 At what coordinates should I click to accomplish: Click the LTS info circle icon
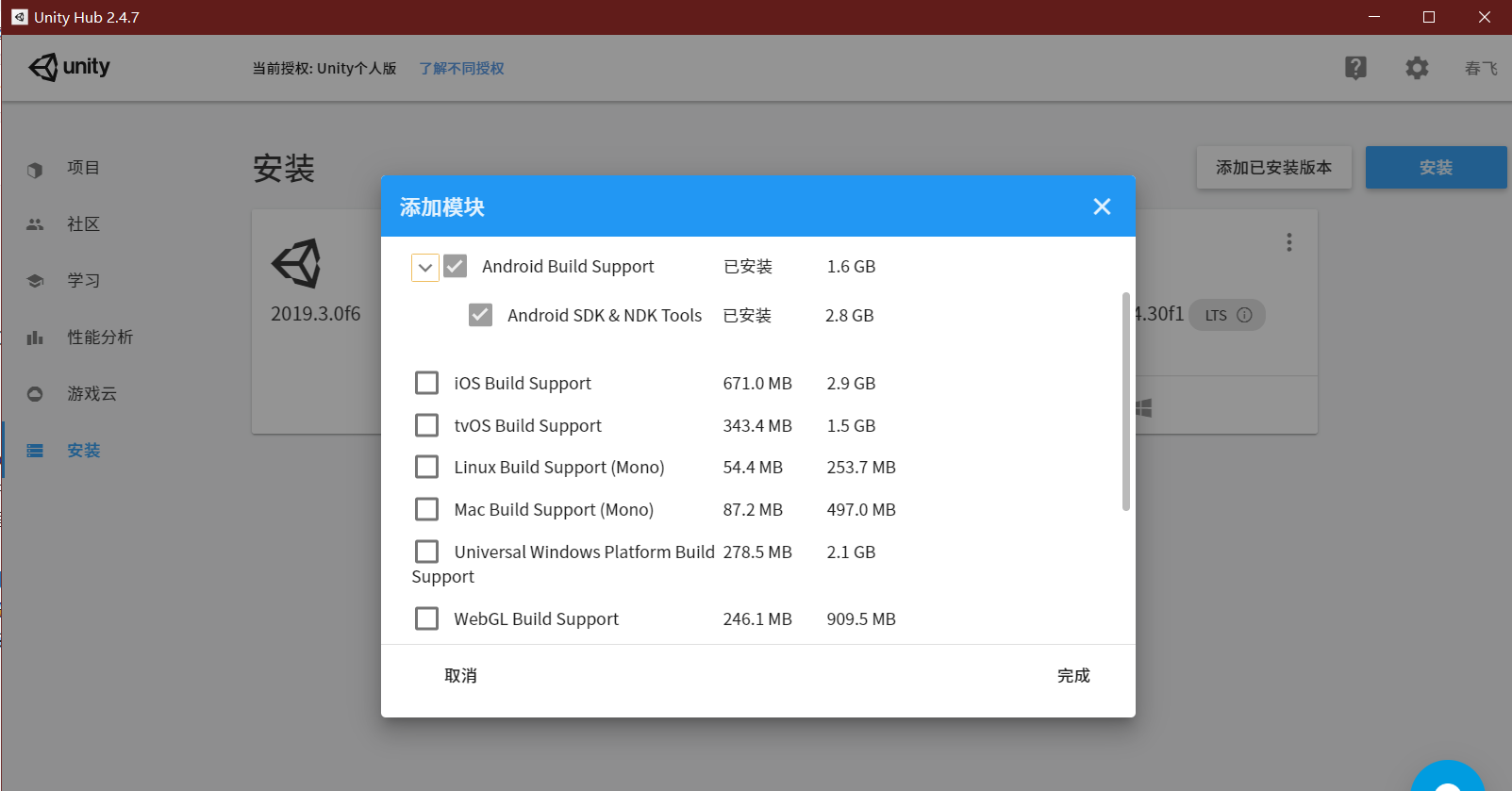(1244, 315)
